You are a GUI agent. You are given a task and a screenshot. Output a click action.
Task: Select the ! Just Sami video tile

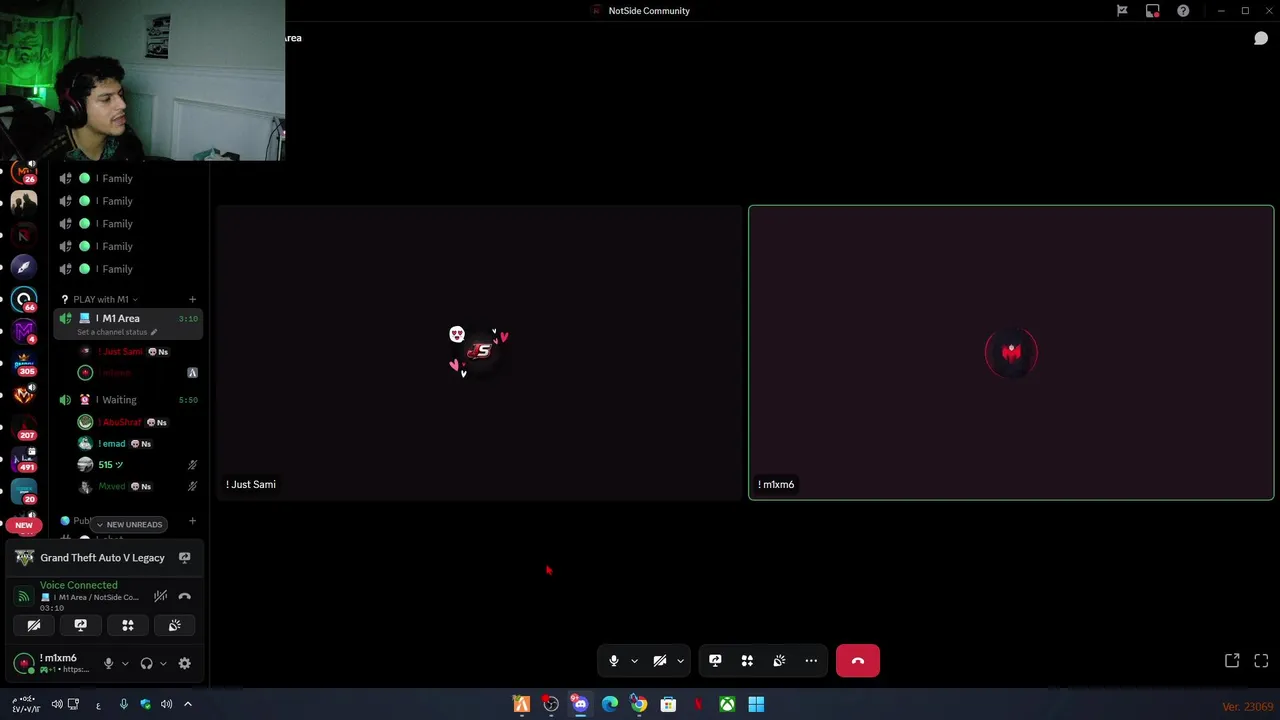pos(480,352)
